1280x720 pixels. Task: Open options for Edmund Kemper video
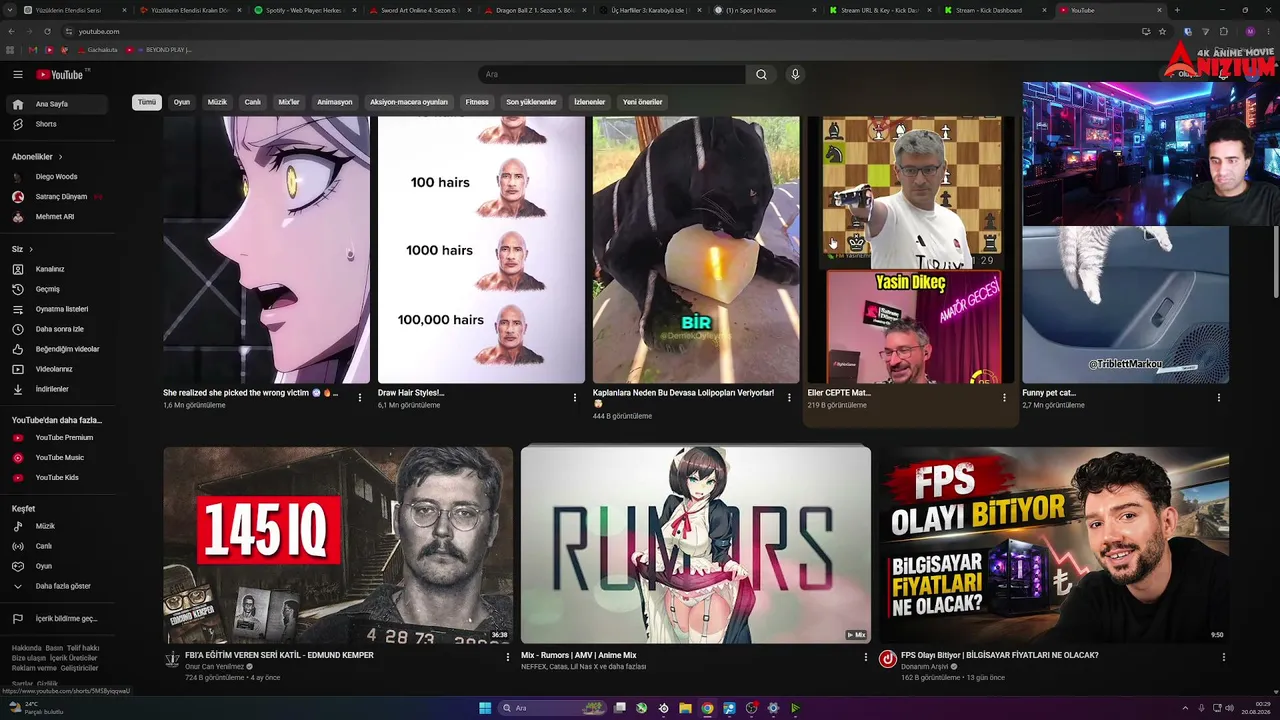[x=508, y=657]
